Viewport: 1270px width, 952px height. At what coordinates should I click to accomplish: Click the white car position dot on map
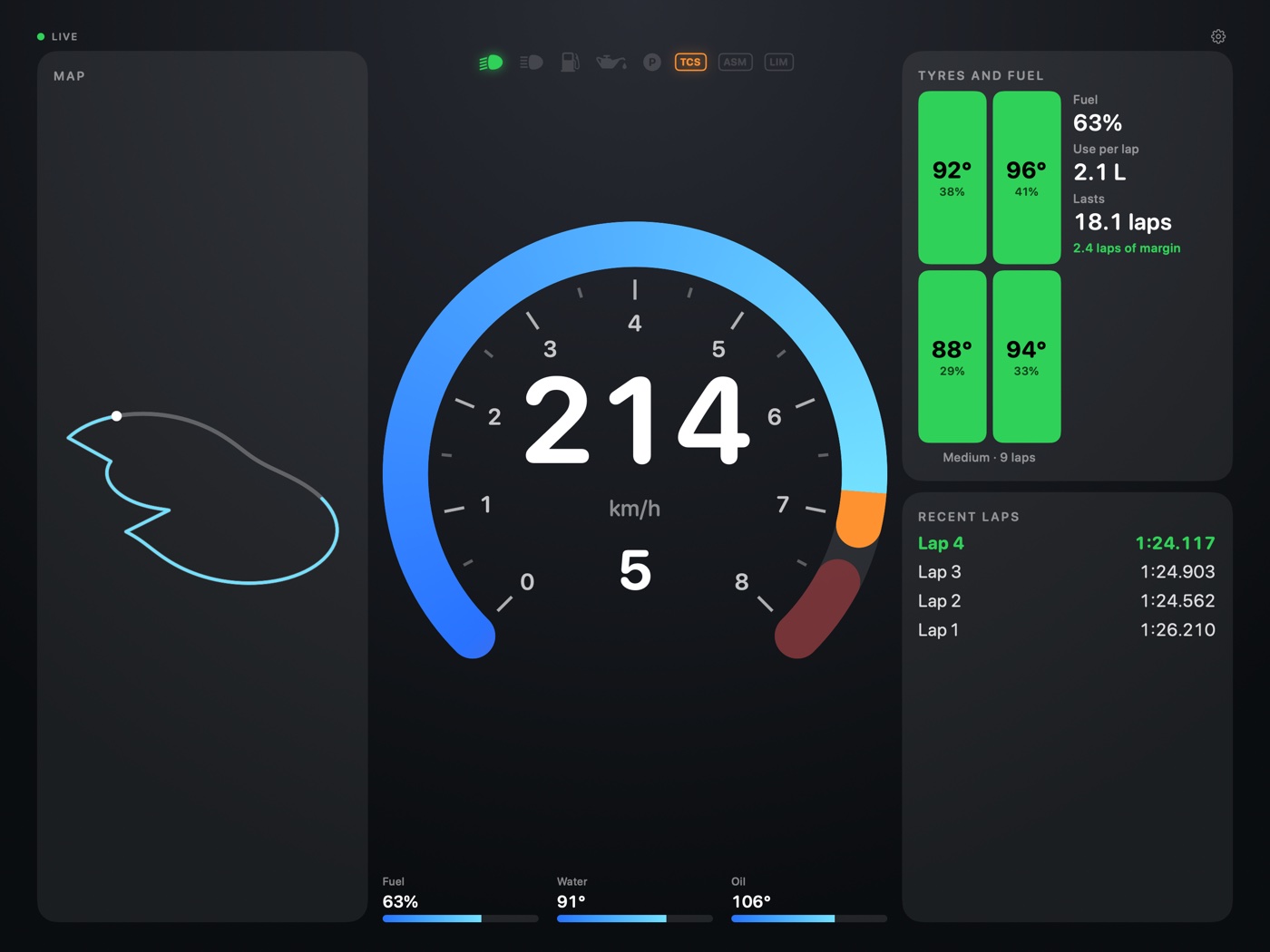coord(116,416)
